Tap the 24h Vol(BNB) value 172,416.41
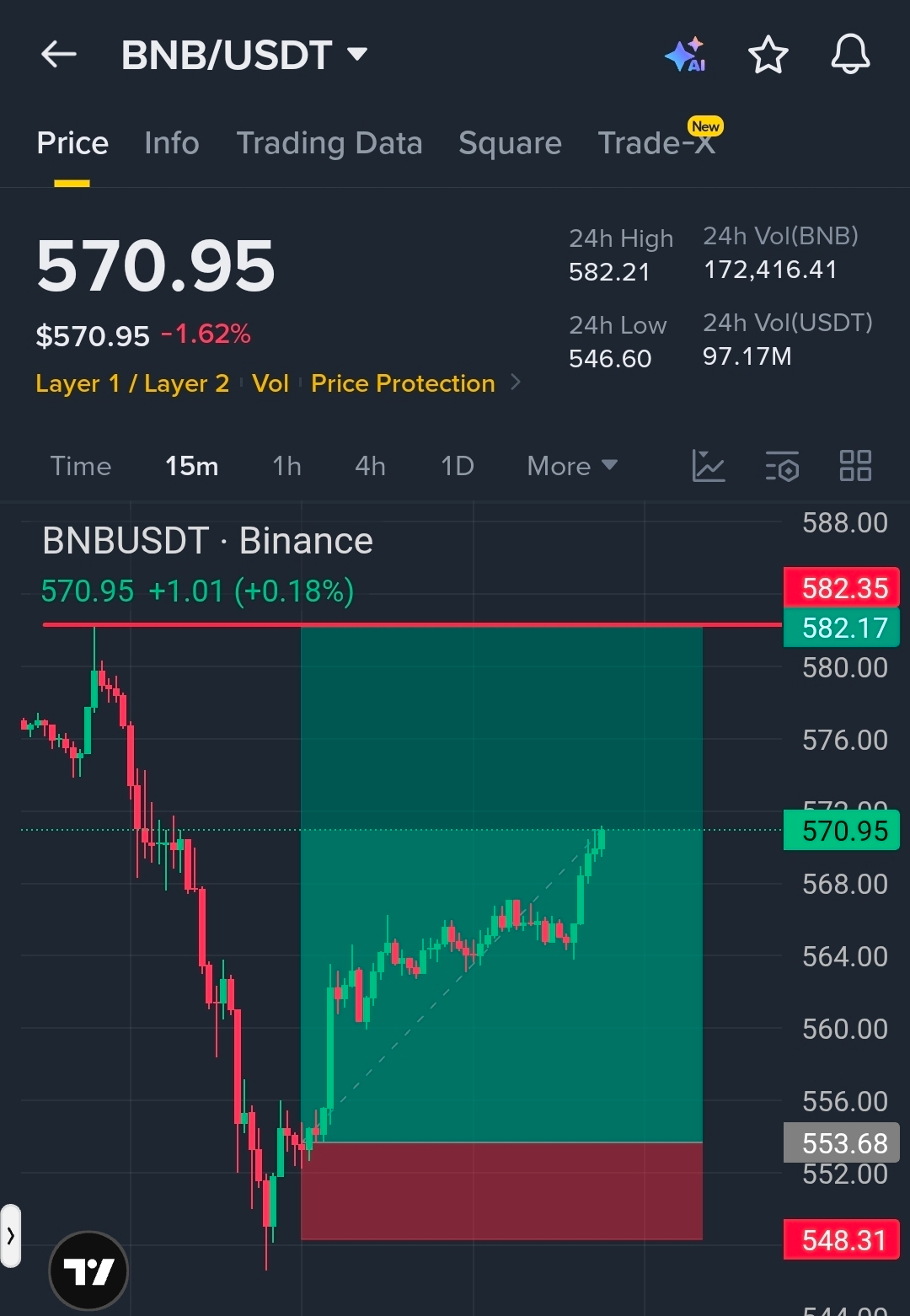 click(770, 270)
